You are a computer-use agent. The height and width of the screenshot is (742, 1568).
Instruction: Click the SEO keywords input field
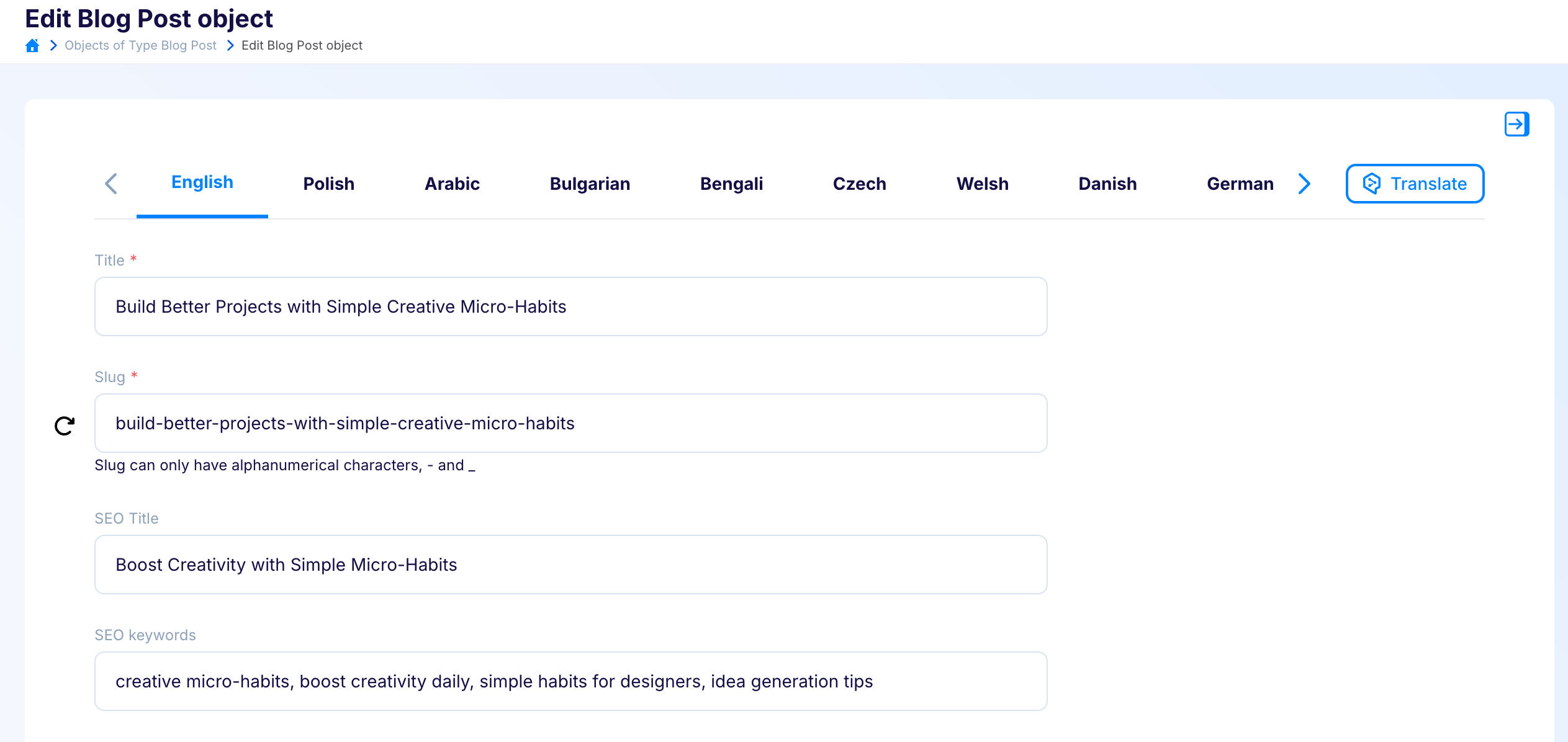tap(570, 681)
